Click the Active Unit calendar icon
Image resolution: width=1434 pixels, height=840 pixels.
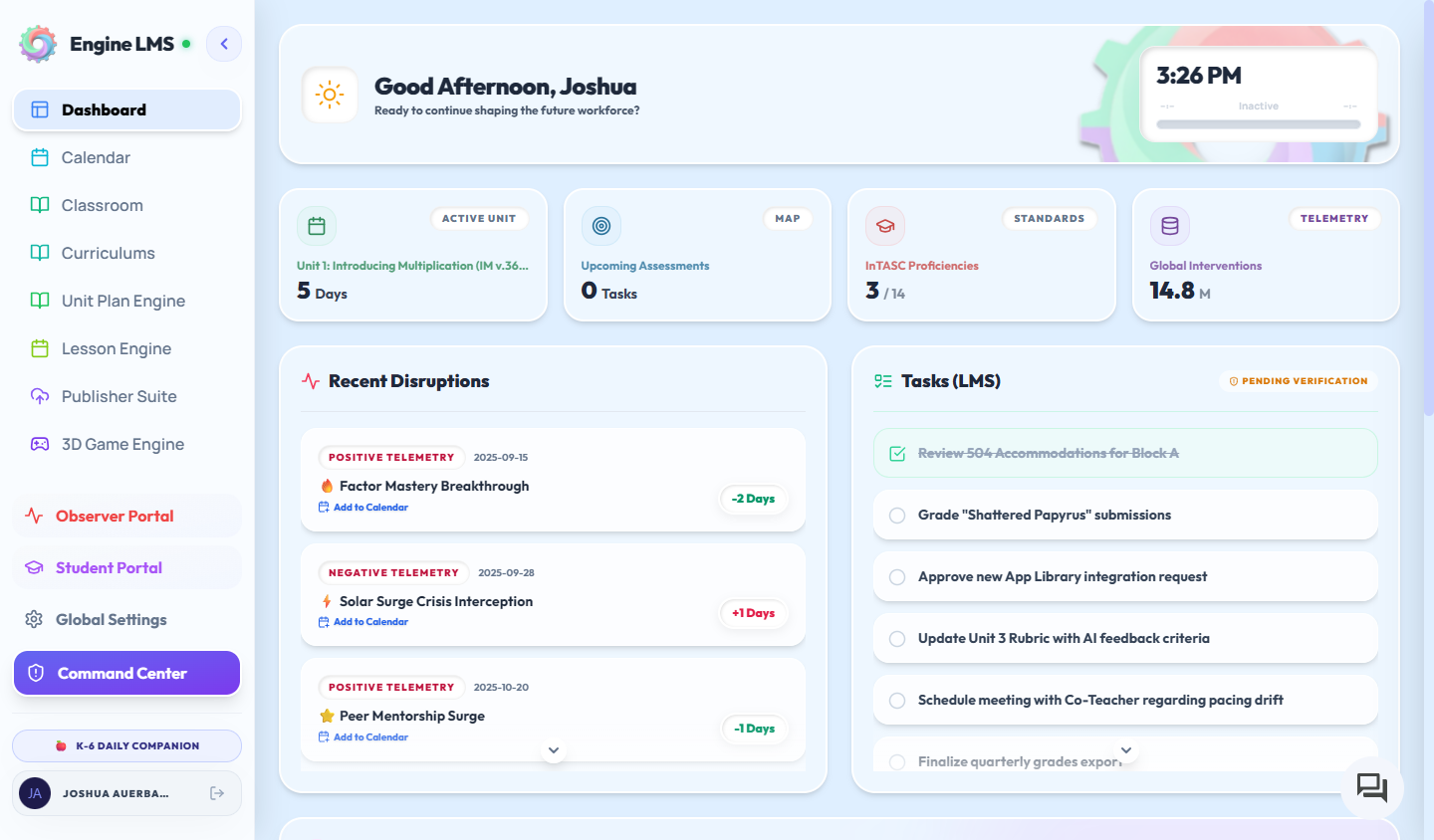[x=317, y=226]
